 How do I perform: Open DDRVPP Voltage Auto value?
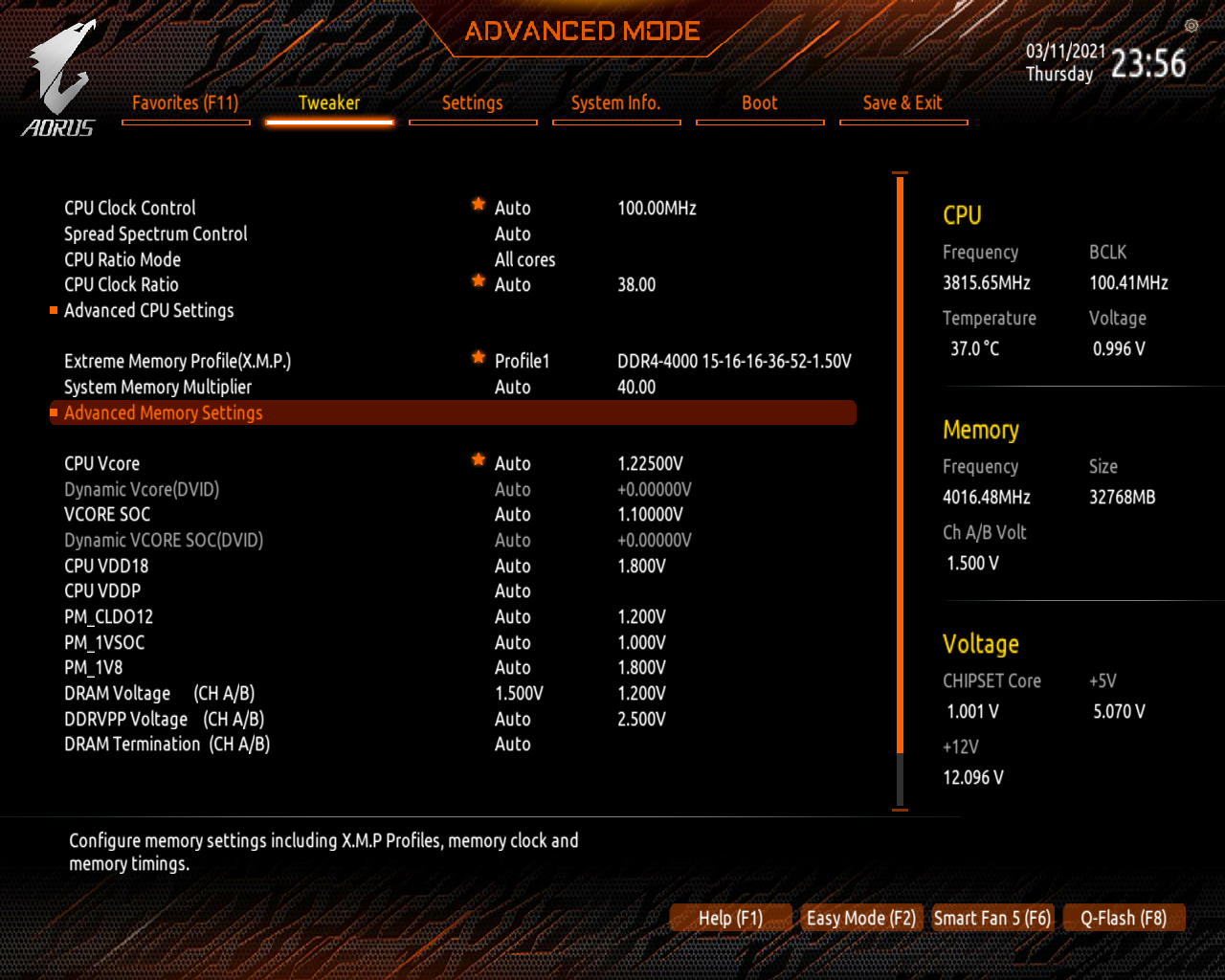click(513, 719)
